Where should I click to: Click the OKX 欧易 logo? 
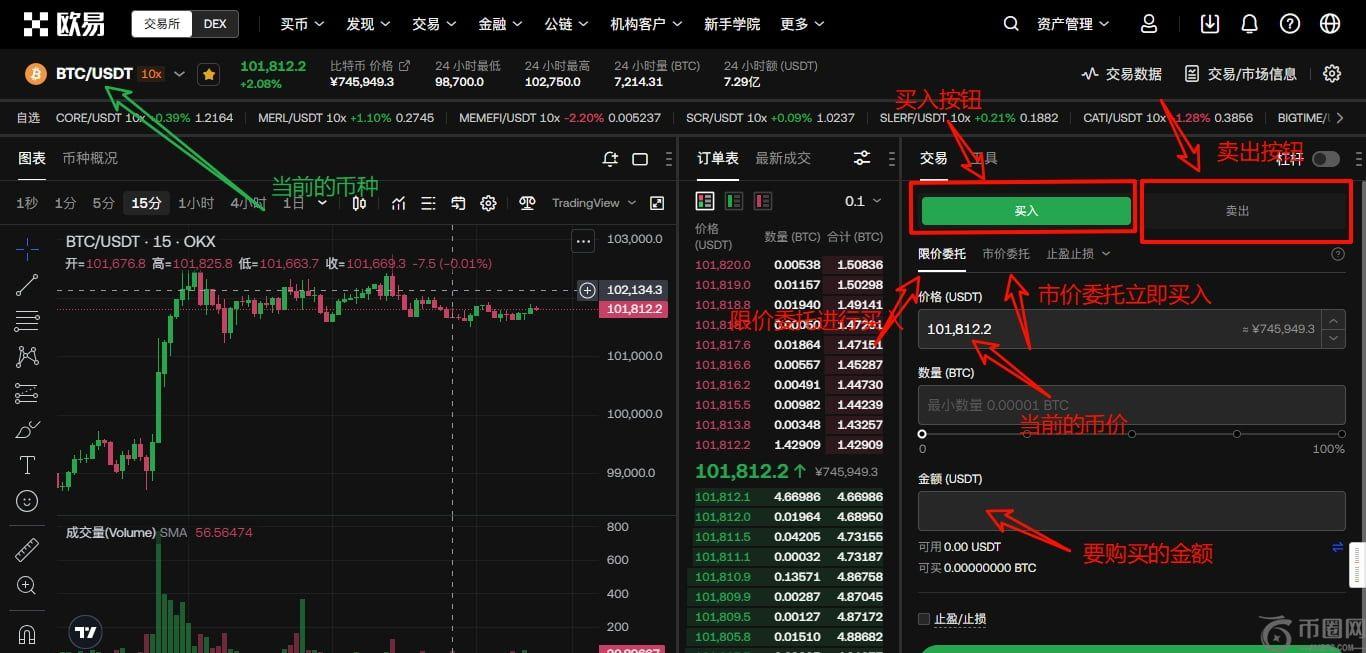(x=64, y=24)
